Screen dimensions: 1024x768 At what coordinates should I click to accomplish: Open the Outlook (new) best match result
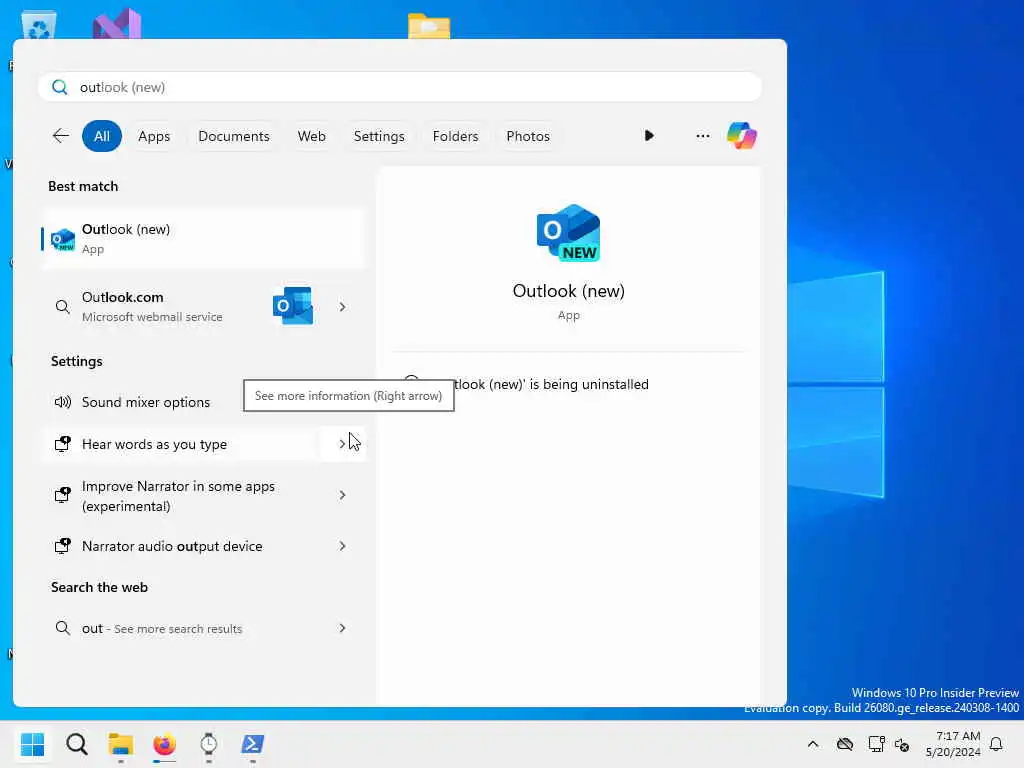(202, 239)
